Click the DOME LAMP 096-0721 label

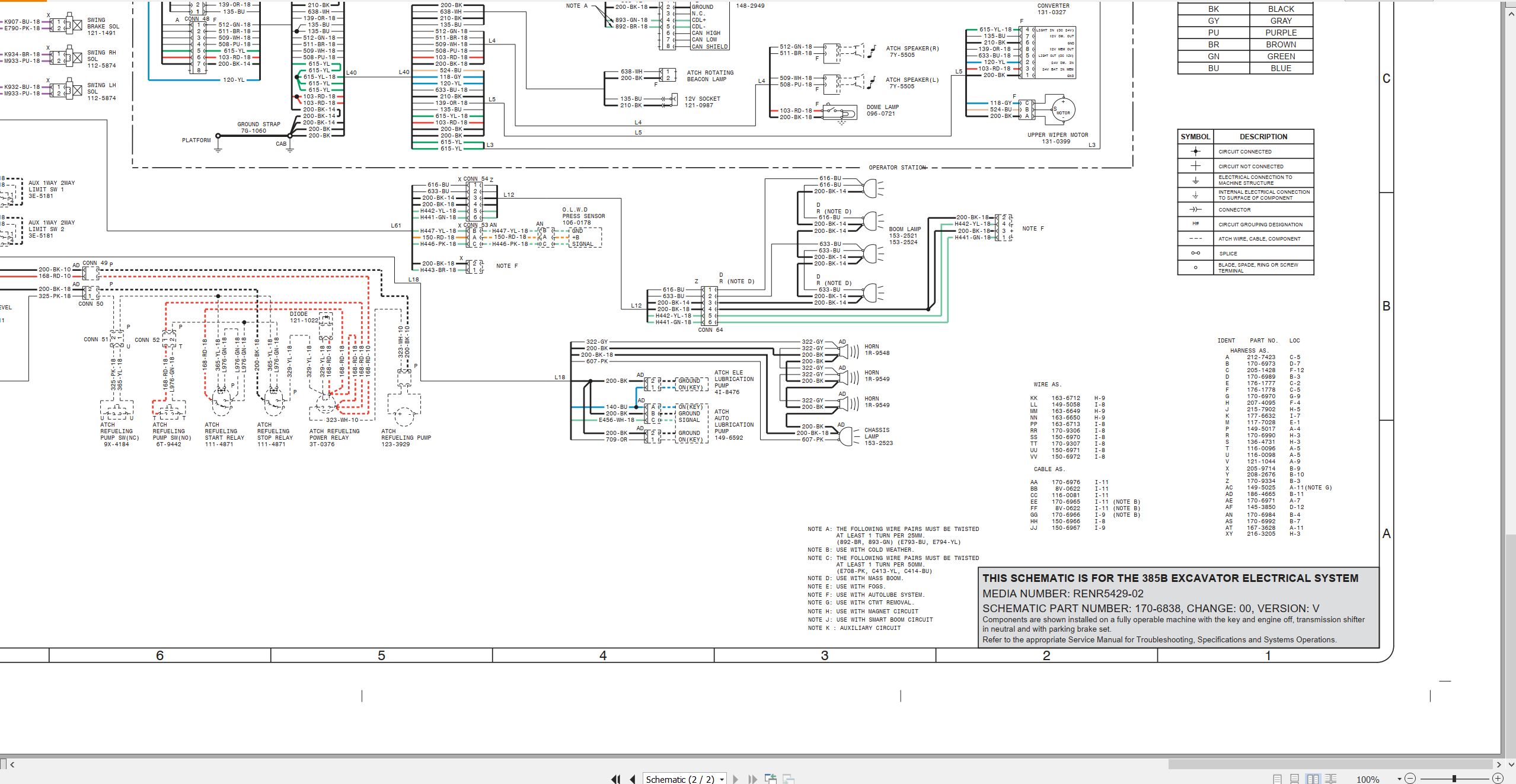tap(883, 110)
